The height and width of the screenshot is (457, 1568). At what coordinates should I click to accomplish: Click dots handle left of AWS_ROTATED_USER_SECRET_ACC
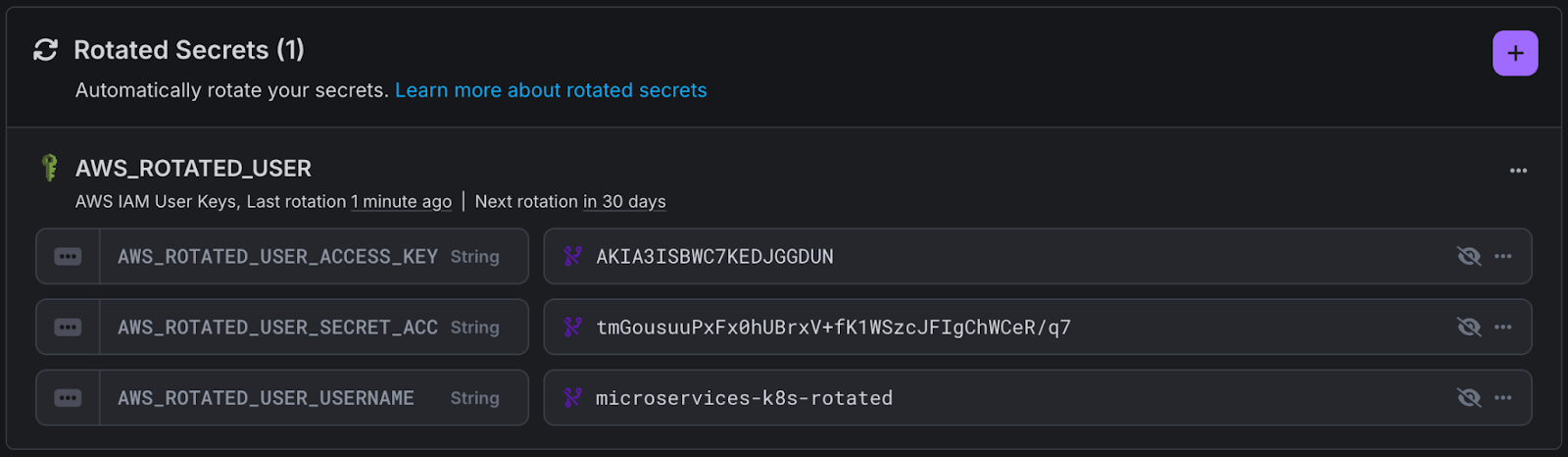pyautogui.click(x=68, y=328)
